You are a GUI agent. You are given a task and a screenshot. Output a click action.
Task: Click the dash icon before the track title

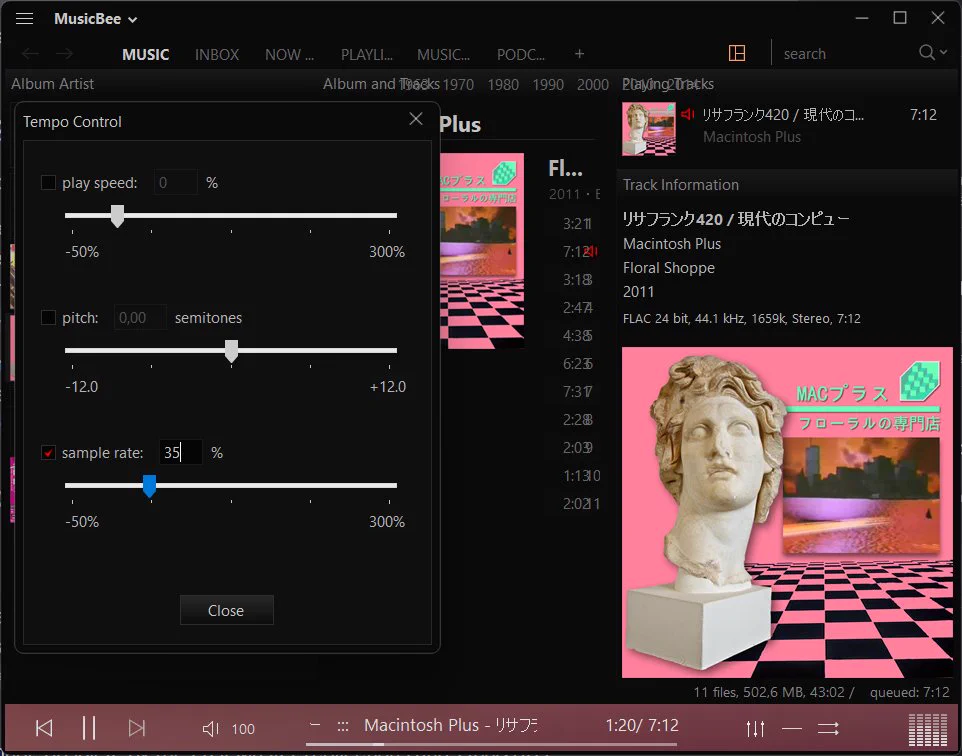coord(315,725)
